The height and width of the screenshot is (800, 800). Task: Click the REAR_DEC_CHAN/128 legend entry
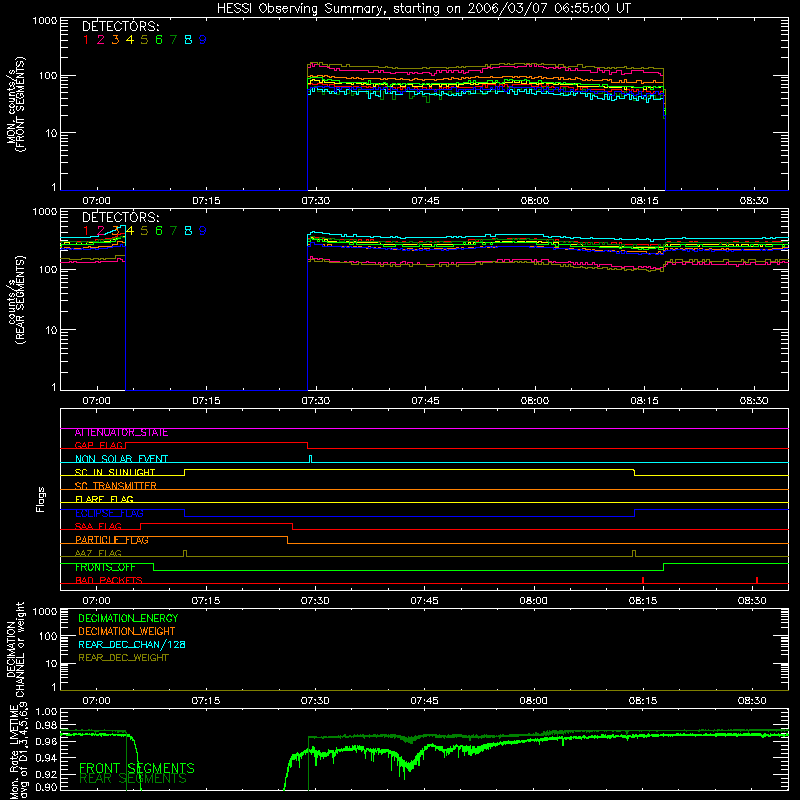[132, 644]
